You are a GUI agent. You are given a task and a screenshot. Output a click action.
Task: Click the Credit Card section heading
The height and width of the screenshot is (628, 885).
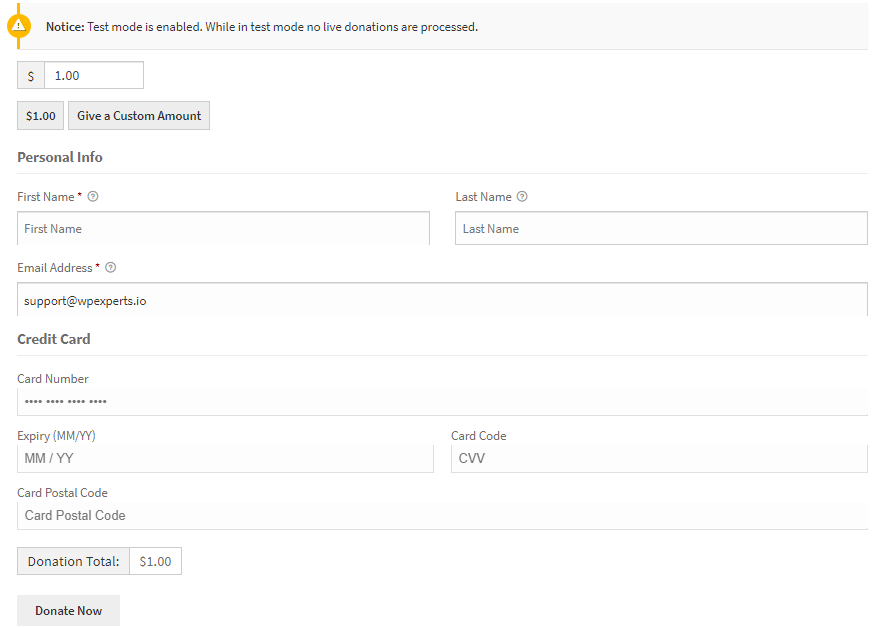coord(54,339)
